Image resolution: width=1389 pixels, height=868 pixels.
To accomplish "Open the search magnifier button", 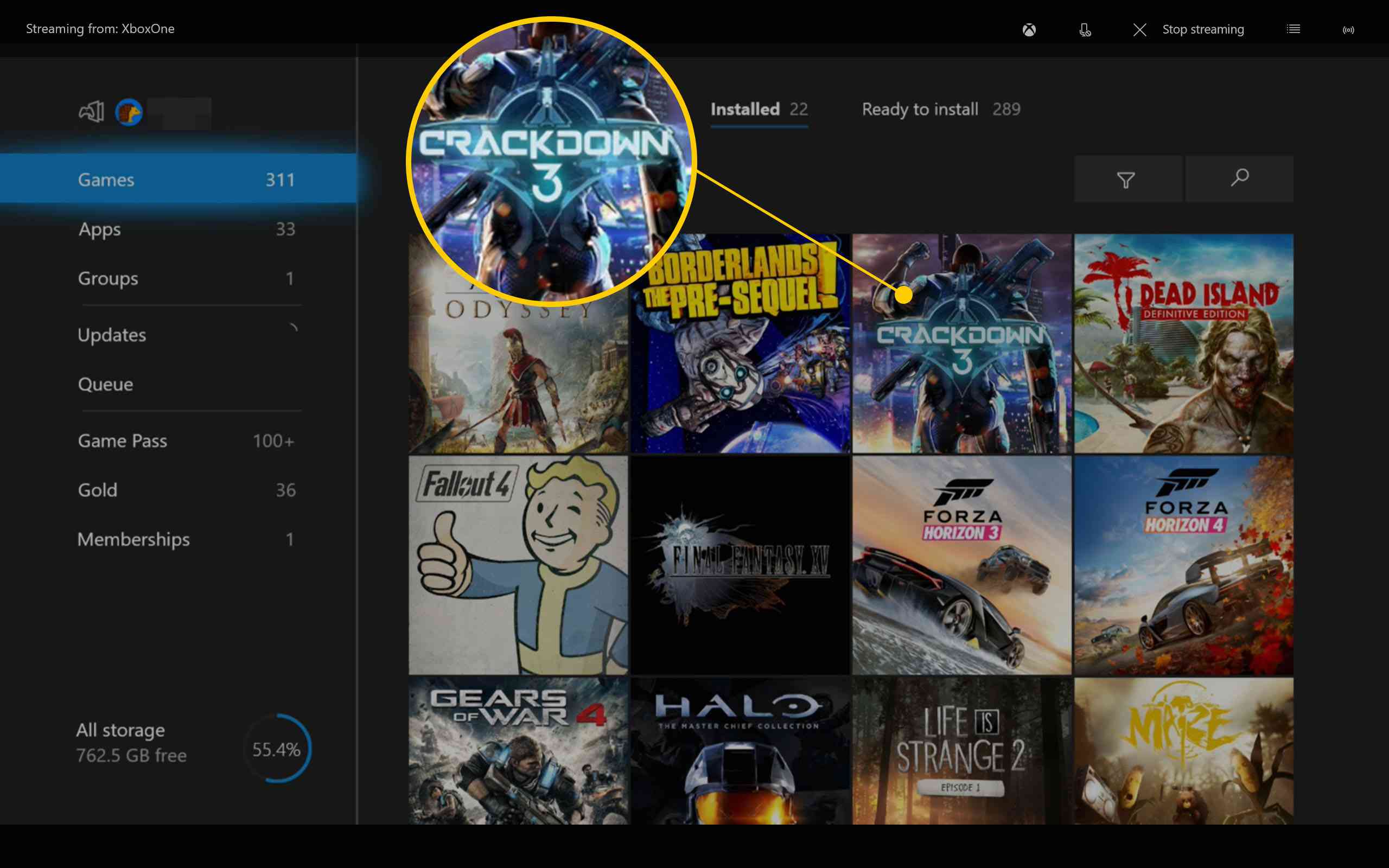I will (x=1239, y=179).
